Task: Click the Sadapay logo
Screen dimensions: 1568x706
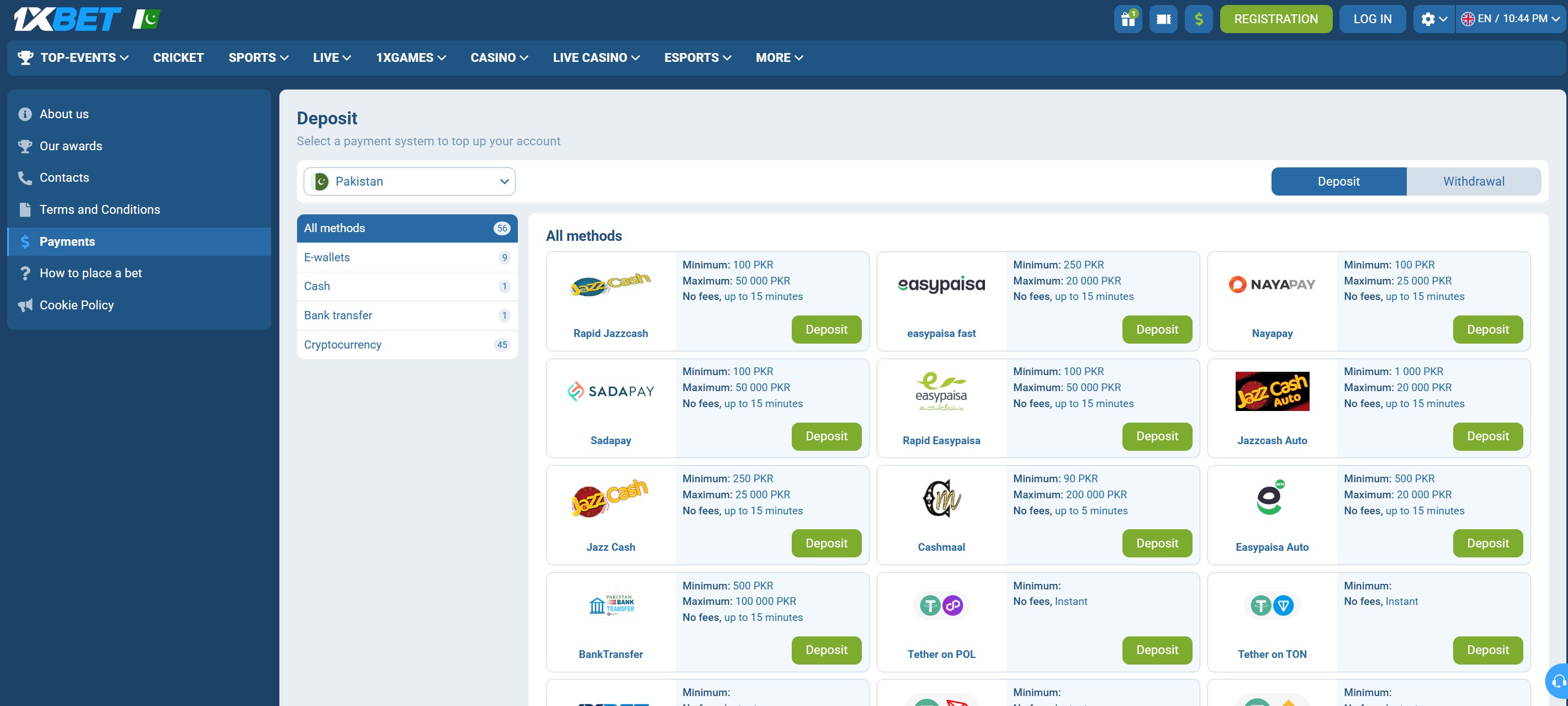Action: click(610, 391)
